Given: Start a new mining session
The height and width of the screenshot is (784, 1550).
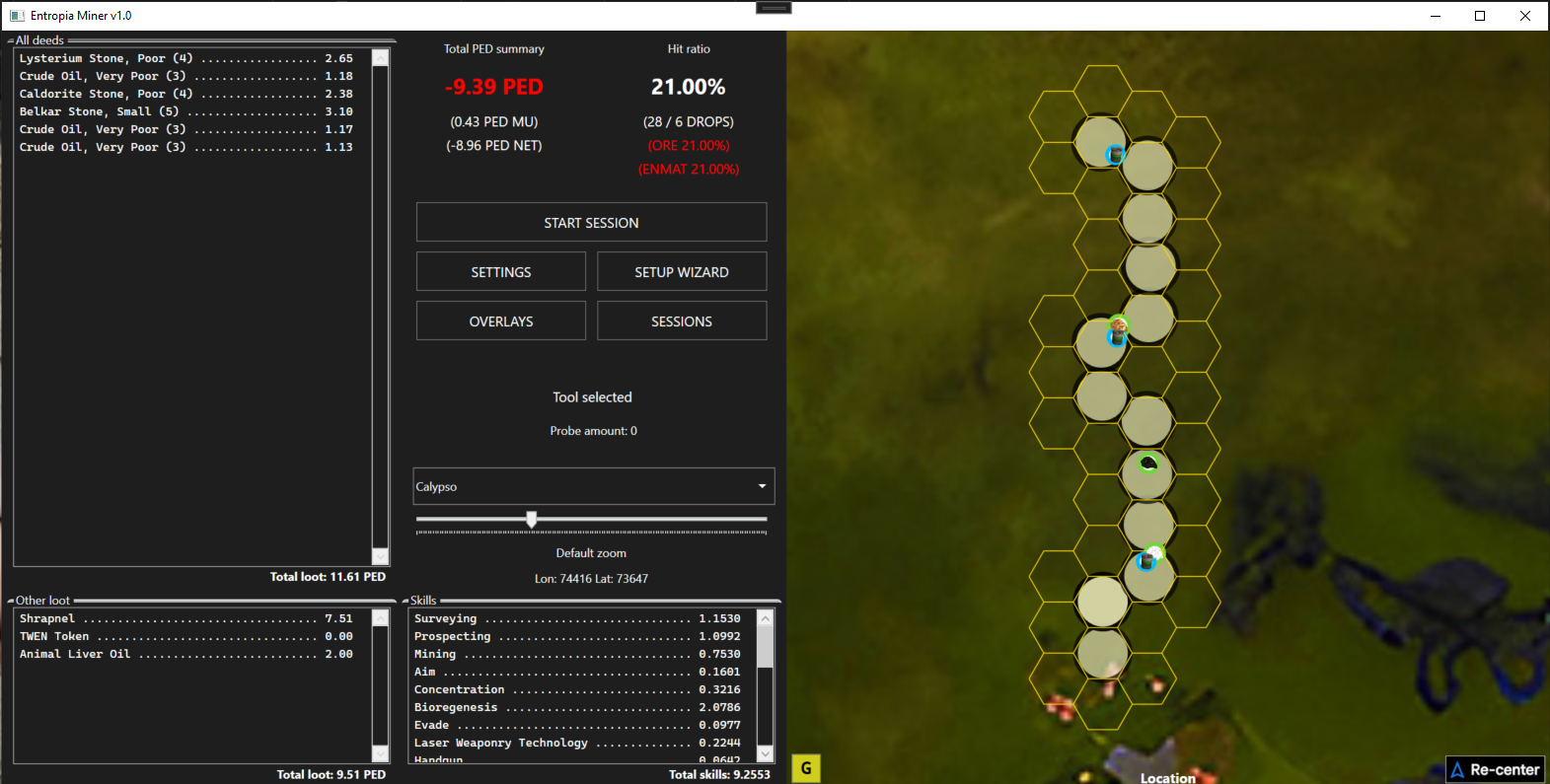Looking at the screenshot, I should pos(591,223).
